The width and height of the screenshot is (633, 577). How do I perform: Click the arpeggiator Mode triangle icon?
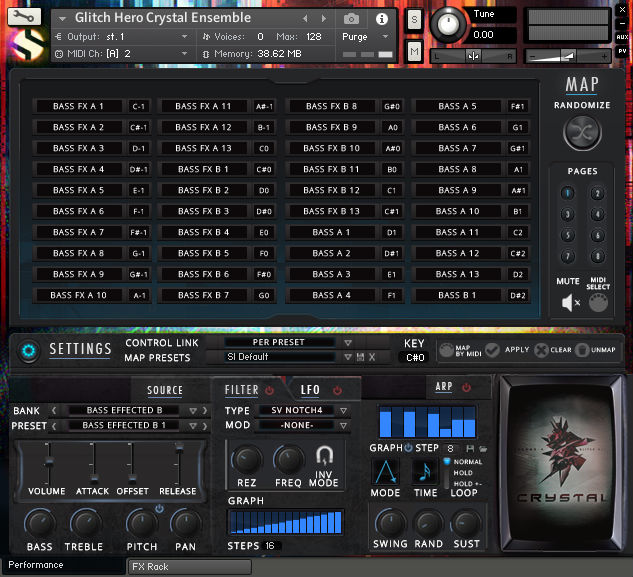click(x=386, y=472)
